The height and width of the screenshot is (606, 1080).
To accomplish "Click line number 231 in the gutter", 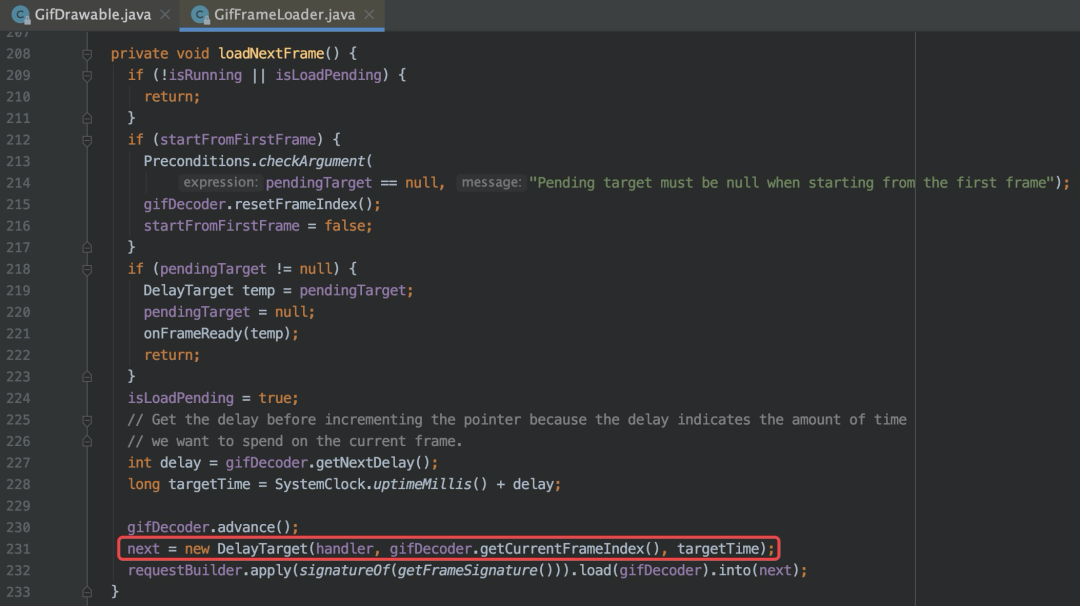I will [x=18, y=549].
